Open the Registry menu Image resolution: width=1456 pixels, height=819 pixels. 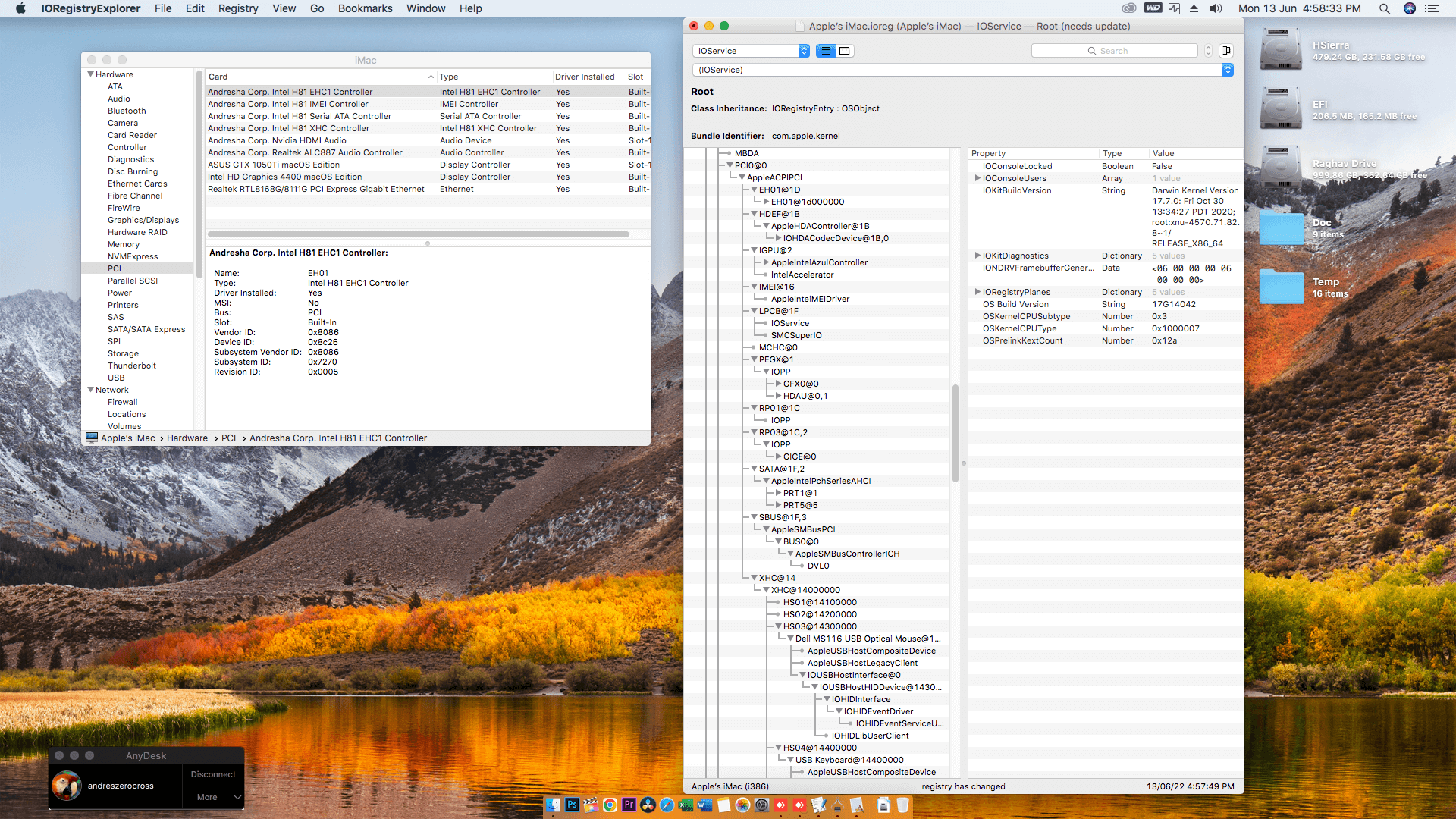point(238,8)
